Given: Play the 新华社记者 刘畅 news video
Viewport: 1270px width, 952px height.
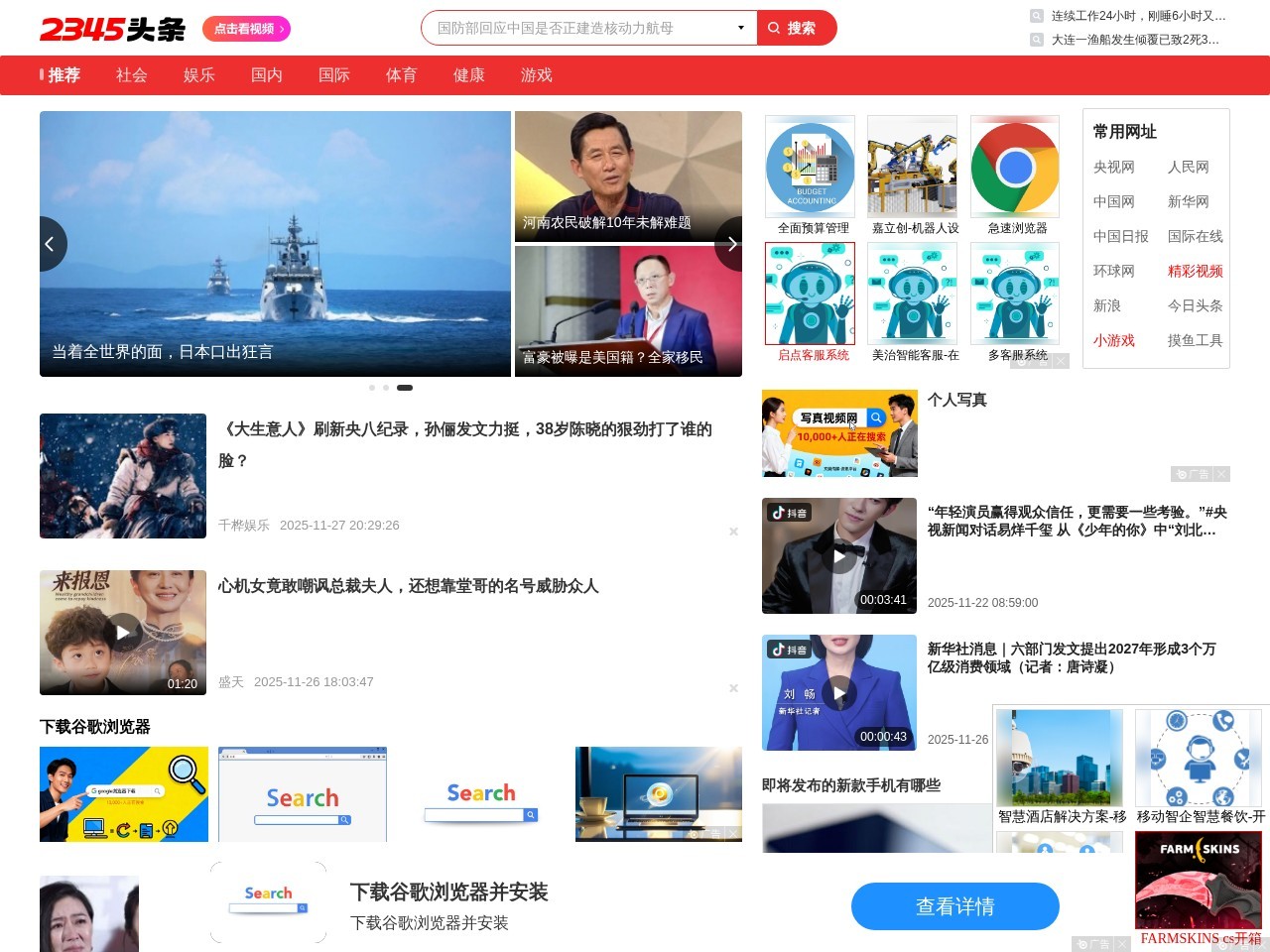Looking at the screenshot, I should (838, 693).
